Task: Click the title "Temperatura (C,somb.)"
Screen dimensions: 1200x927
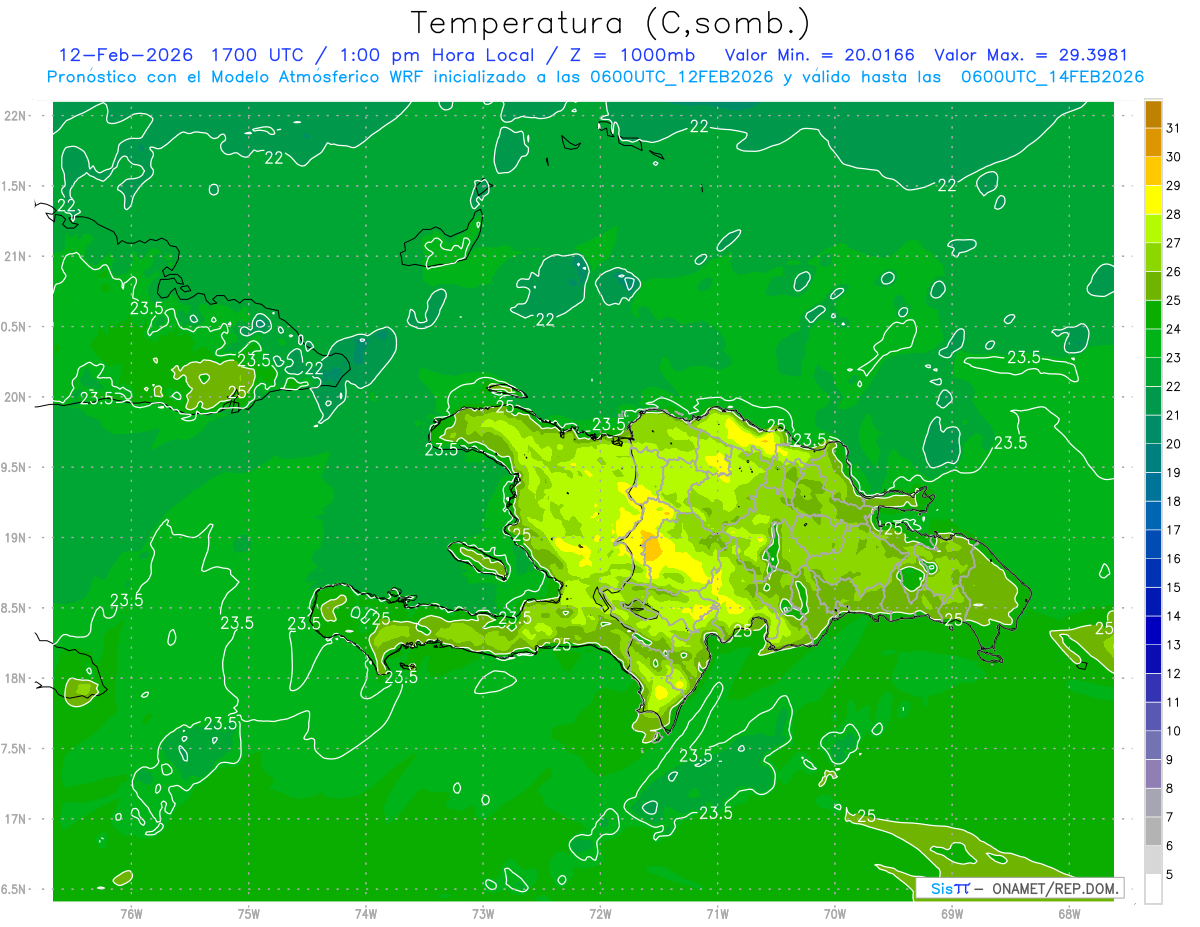Action: (x=611, y=22)
